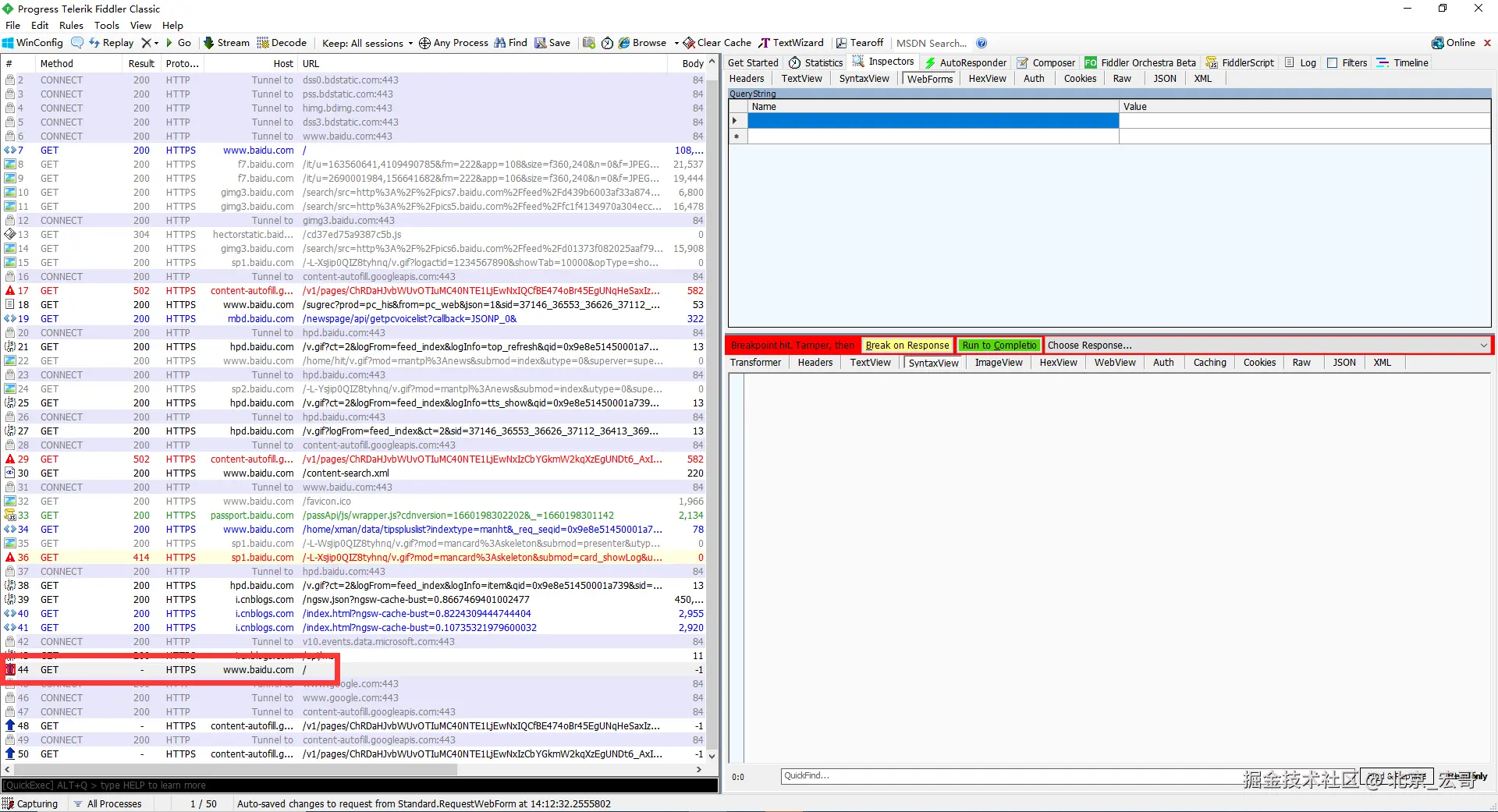Open the TextWizard tool
1498x812 pixels.
click(x=791, y=43)
